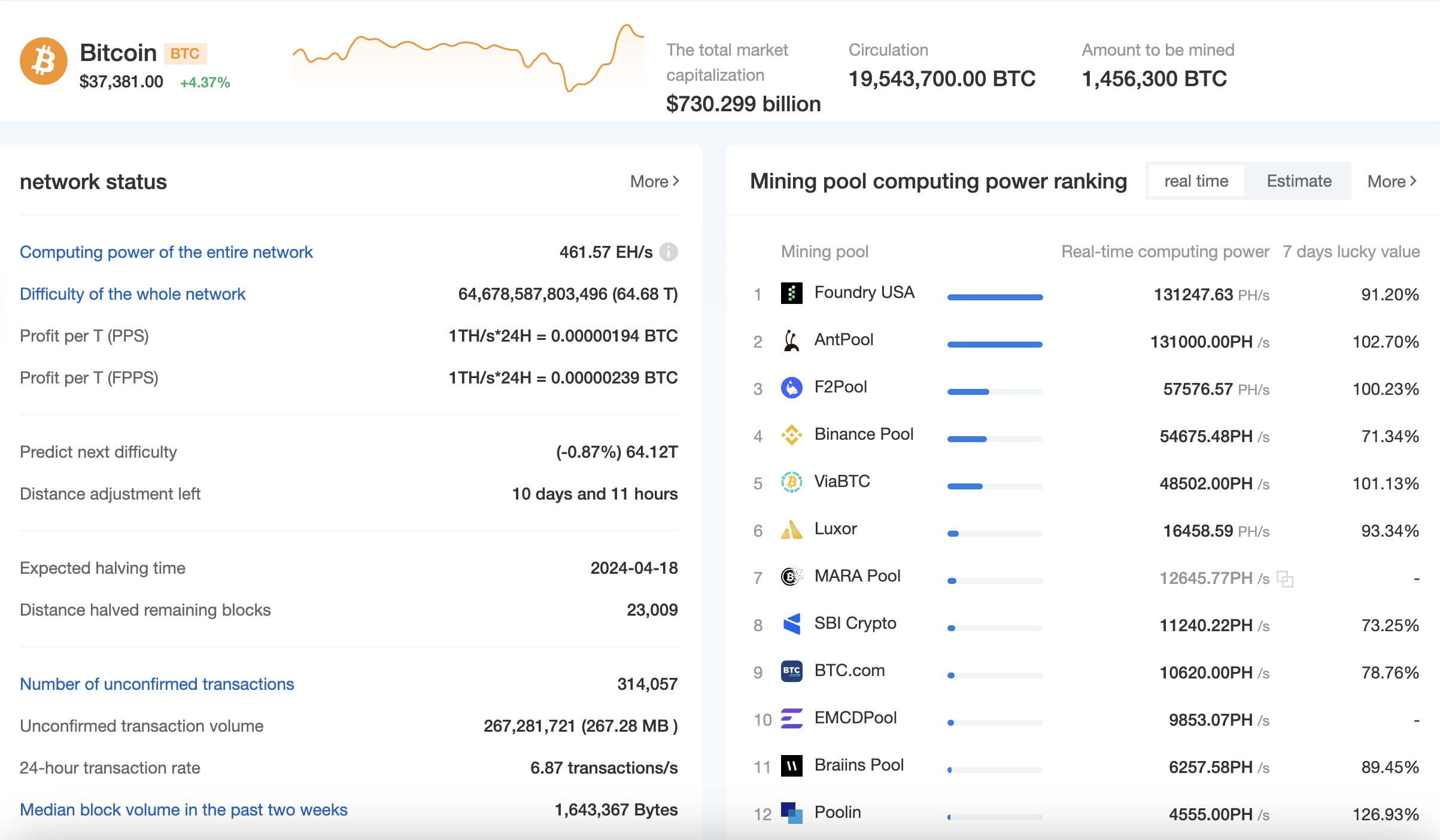Image resolution: width=1440 pixels, height=840 pixels.
Task: Select the Mining pool column header
Action: (825, 251)
